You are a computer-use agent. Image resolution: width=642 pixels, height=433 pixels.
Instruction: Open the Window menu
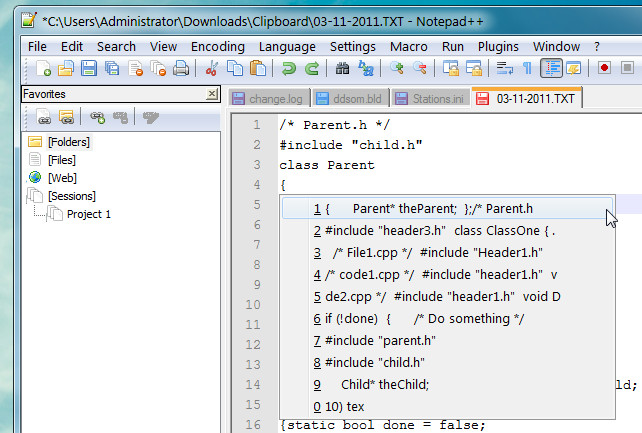click(556, 47)
